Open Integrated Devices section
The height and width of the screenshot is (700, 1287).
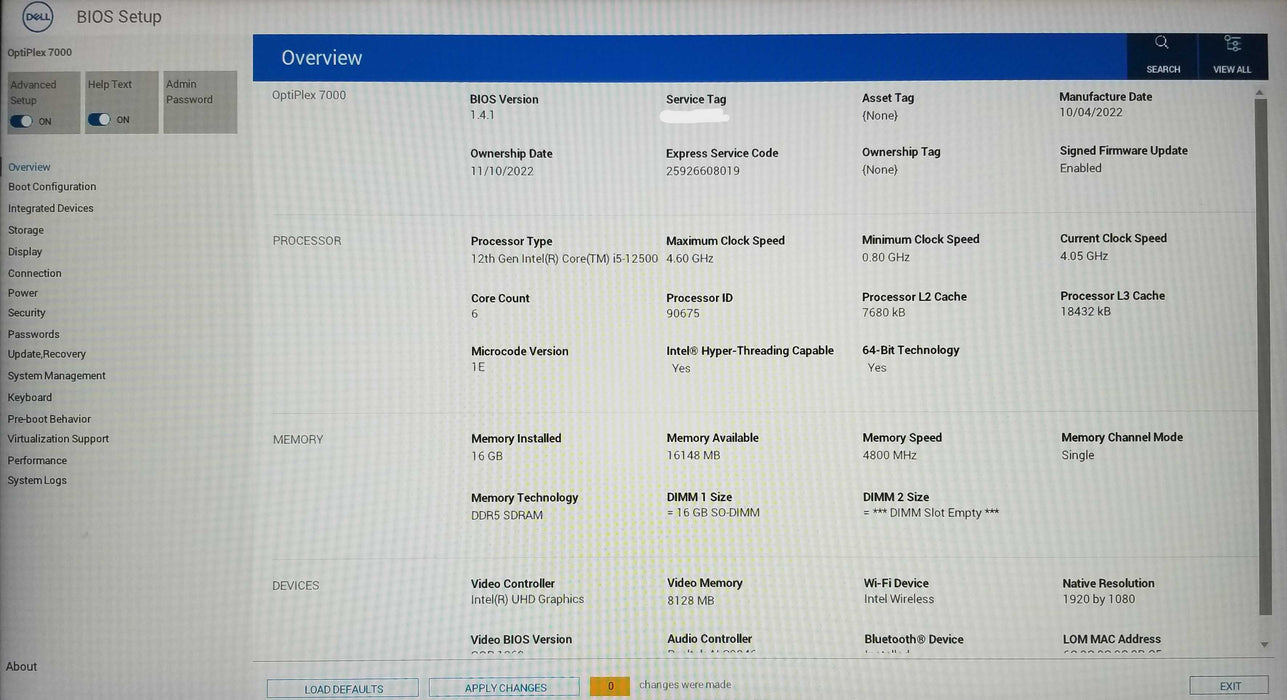point(51,209)
